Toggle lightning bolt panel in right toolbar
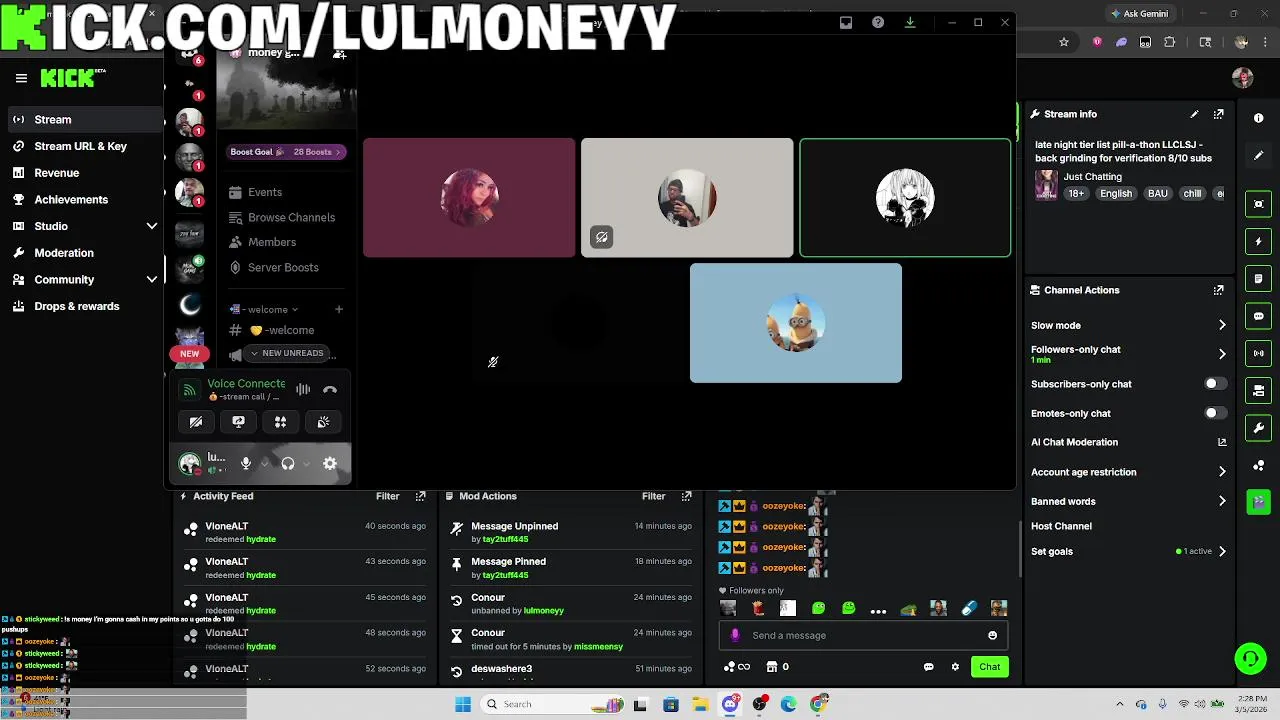Viewport: 1280px width, 720px height. [x=1258, y=241]
